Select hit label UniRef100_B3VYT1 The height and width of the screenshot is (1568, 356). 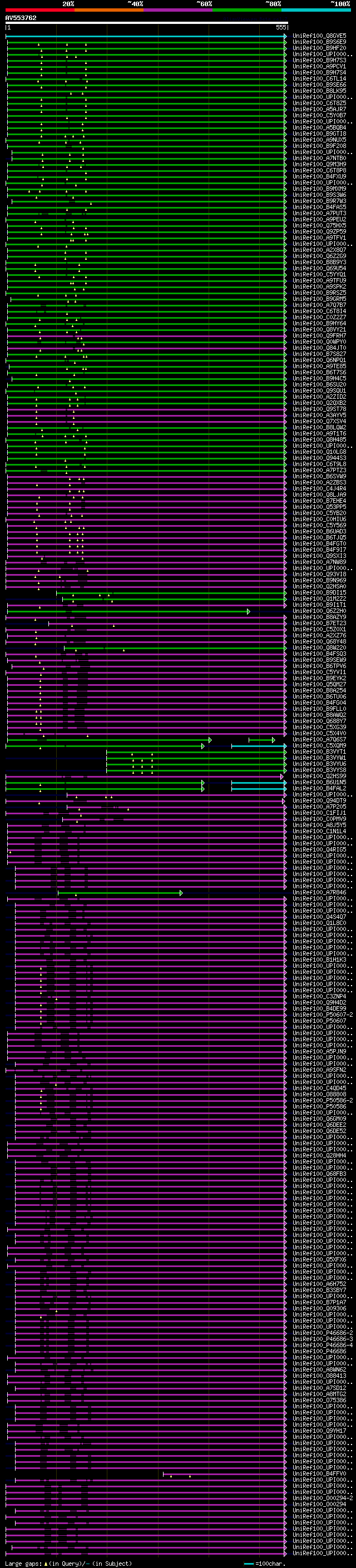(319, 752)
